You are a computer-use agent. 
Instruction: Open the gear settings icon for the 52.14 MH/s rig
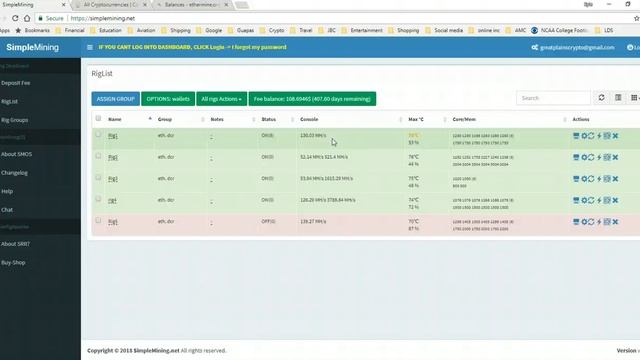point(584,158)
